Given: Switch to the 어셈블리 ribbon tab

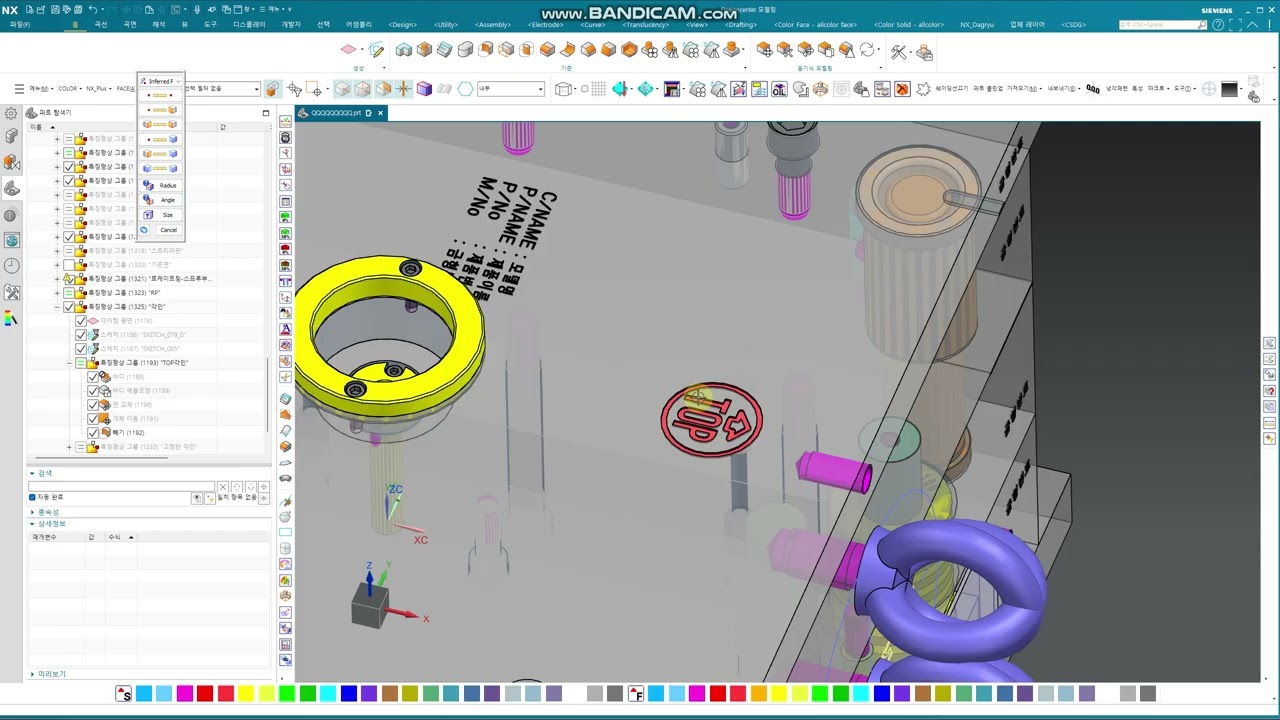Looking at the screenshot, I should [x=358, y=24].
